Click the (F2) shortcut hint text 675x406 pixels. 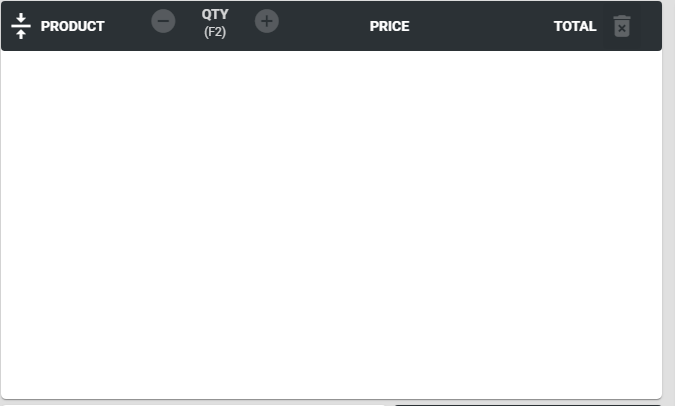(x=215, y=32)
